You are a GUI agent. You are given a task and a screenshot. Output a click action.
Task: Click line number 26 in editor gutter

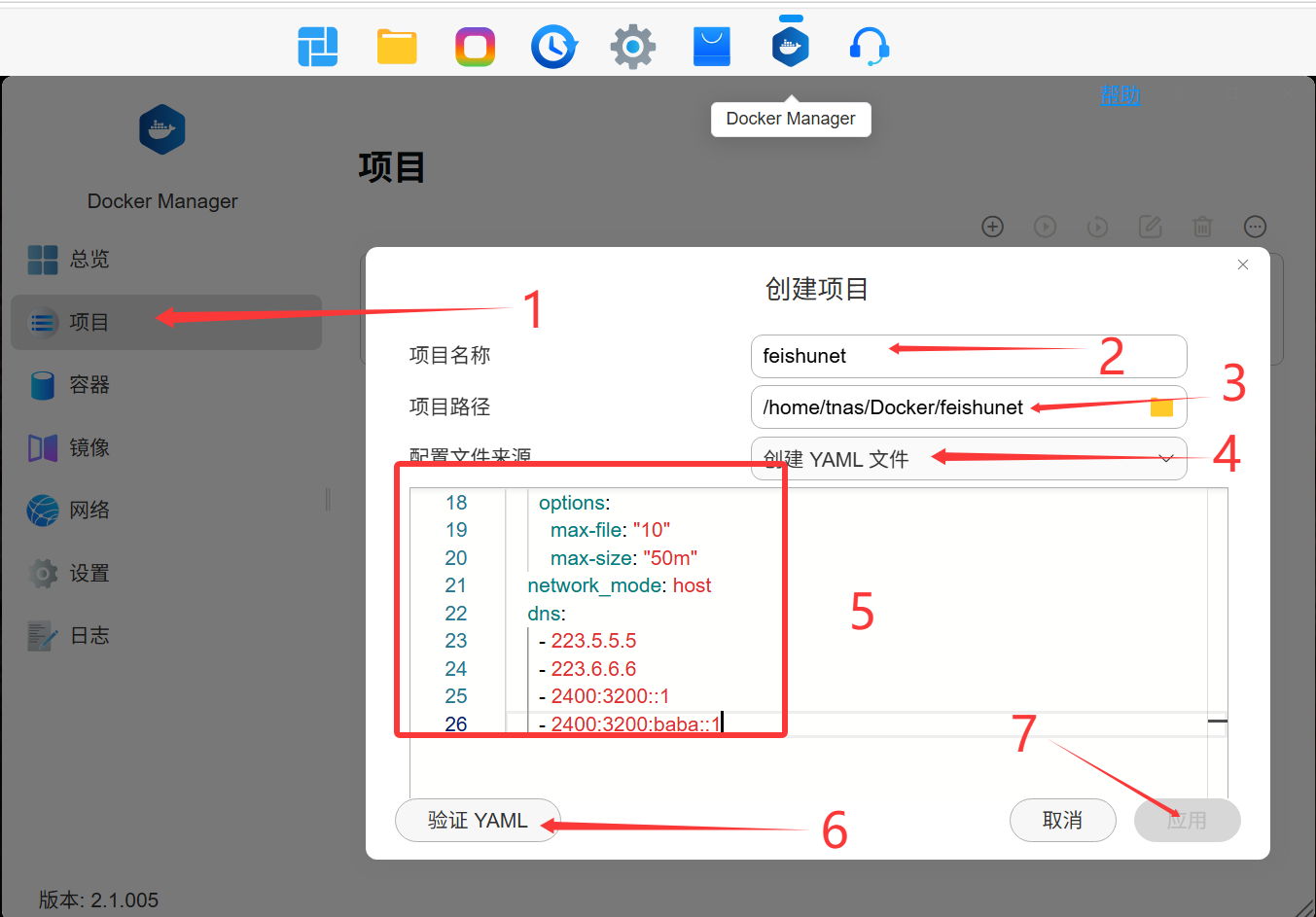click(456, 724)
